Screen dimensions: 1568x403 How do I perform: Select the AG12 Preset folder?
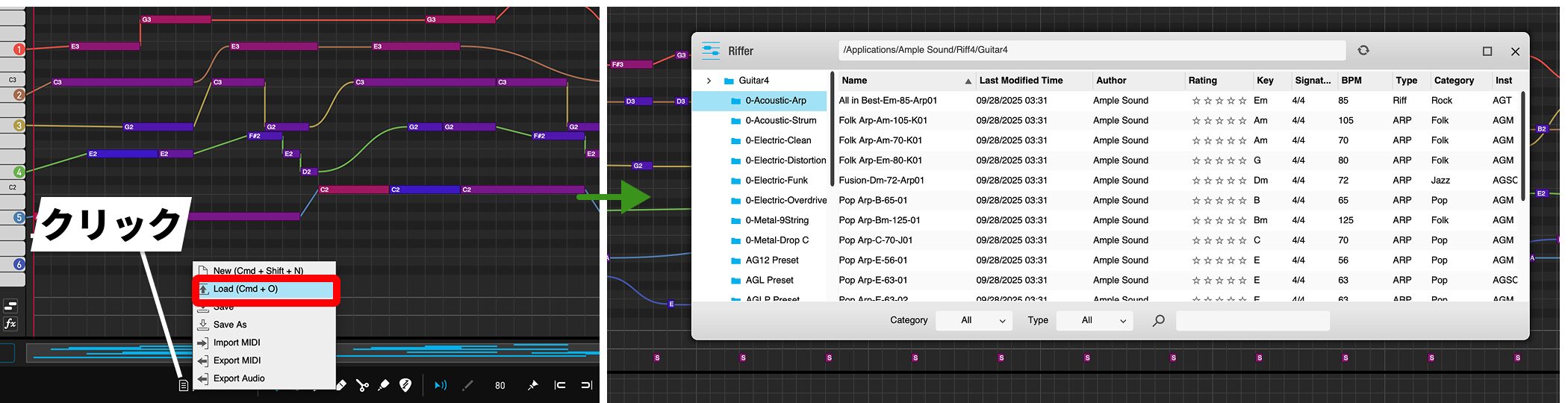tap(760, 260)
